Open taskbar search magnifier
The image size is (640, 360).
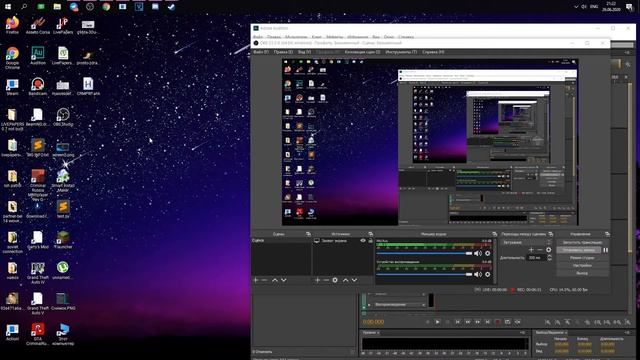coord(24,7)
